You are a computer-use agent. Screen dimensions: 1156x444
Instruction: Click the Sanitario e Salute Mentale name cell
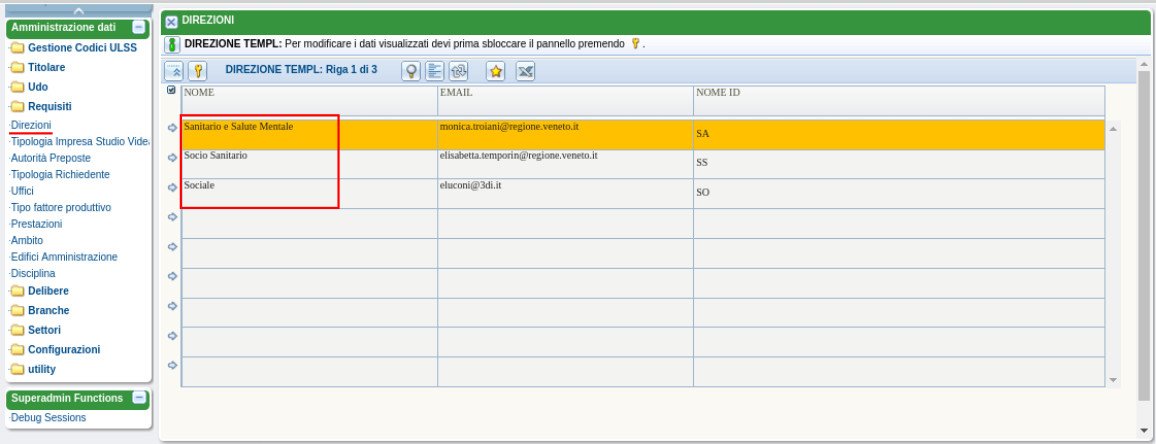(239, 128)
